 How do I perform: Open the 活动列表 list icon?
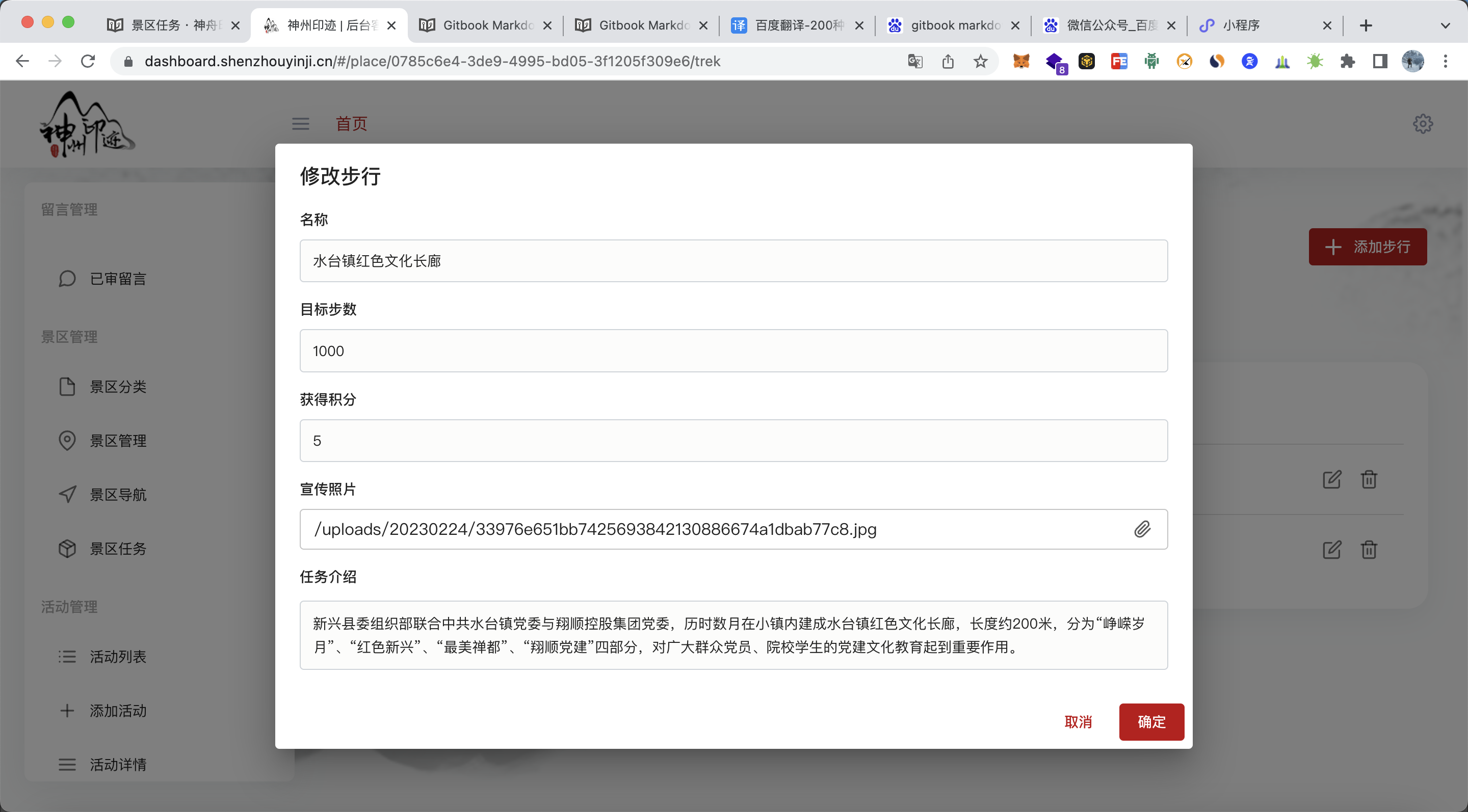[67, 656]
